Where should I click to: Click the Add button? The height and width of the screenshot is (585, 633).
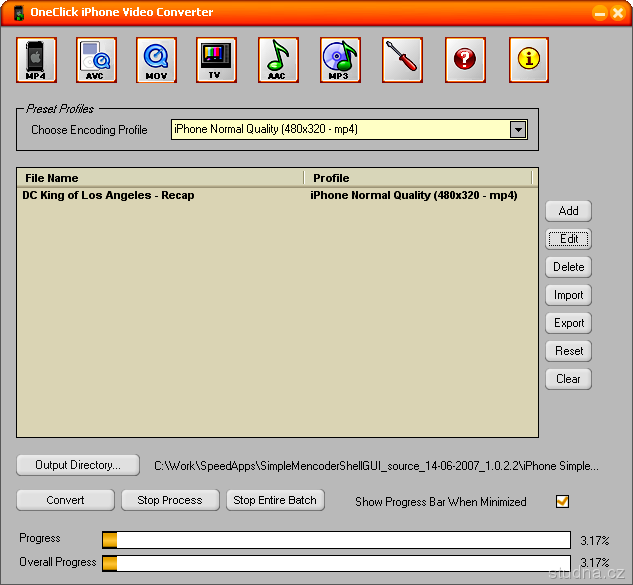pyautogui.click(x=568, y=211)
